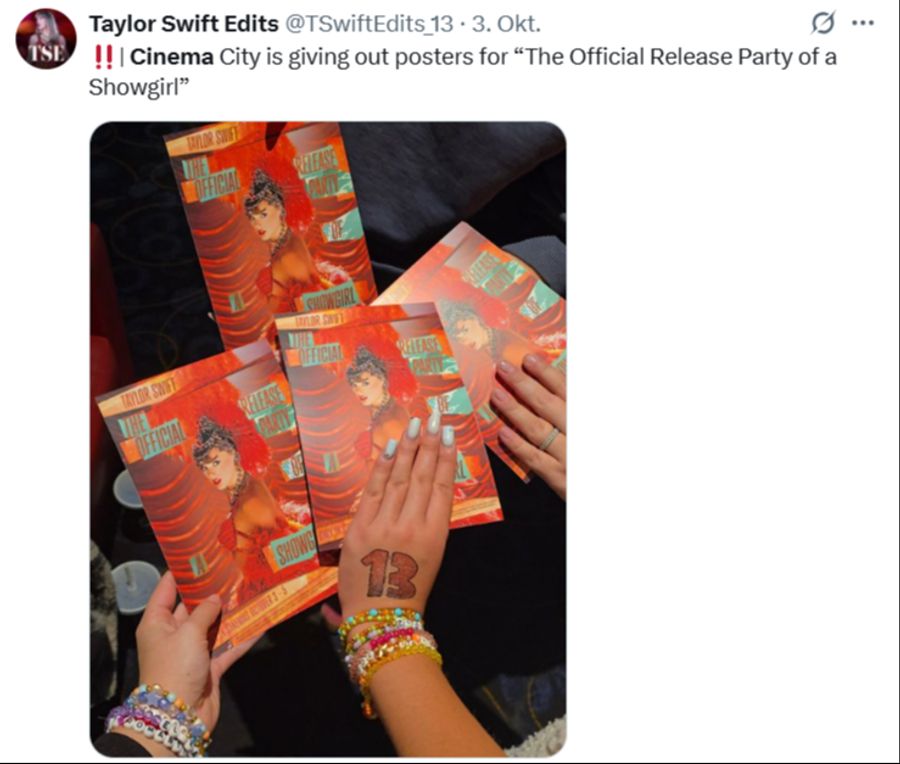Viewport: 900px width, 764px height.
Task: Click the purple beaded bracelets at the bottom left
Action: click(x=156, y=718)
